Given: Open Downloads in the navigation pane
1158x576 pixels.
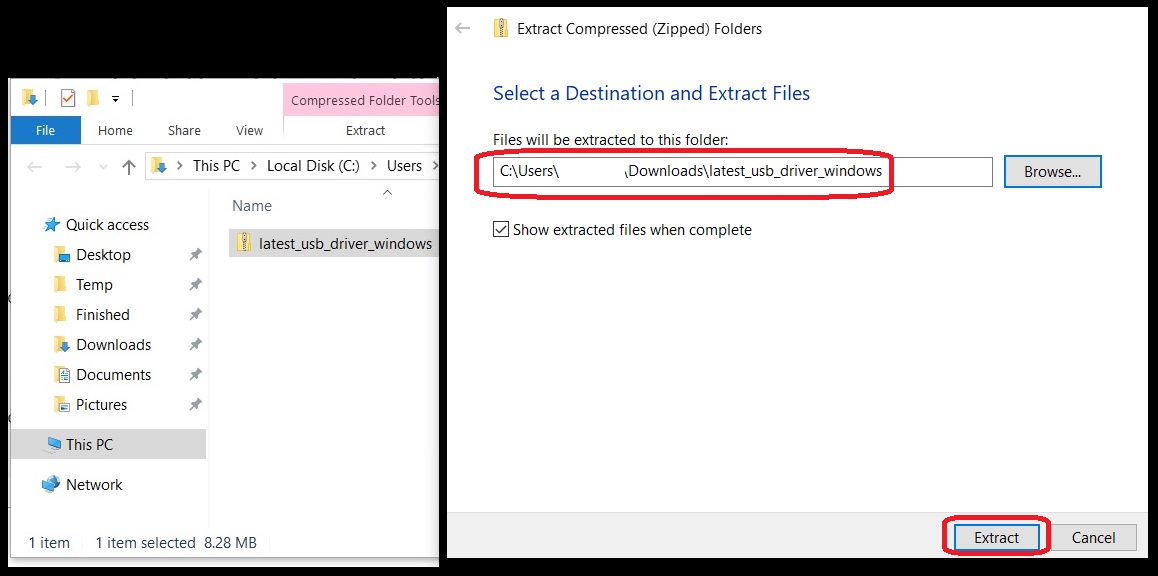Looking at the screenshot, I should (x=113, y=345).
